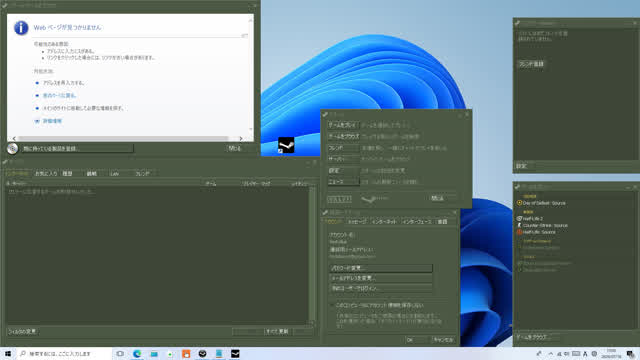640x360 pixels.
Task: Click the フィルタの変更 button
Action: (x=22, y=331)
